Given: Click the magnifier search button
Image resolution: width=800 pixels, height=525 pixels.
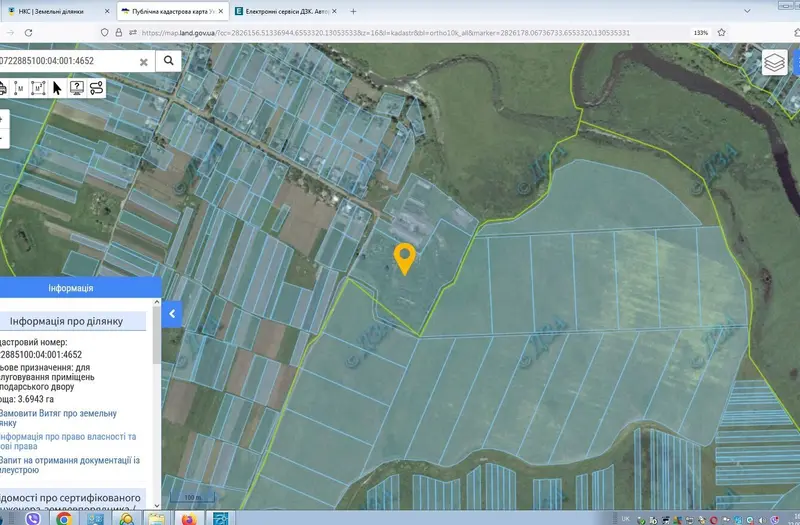Looking at the screenshot, I should point(168,61).
